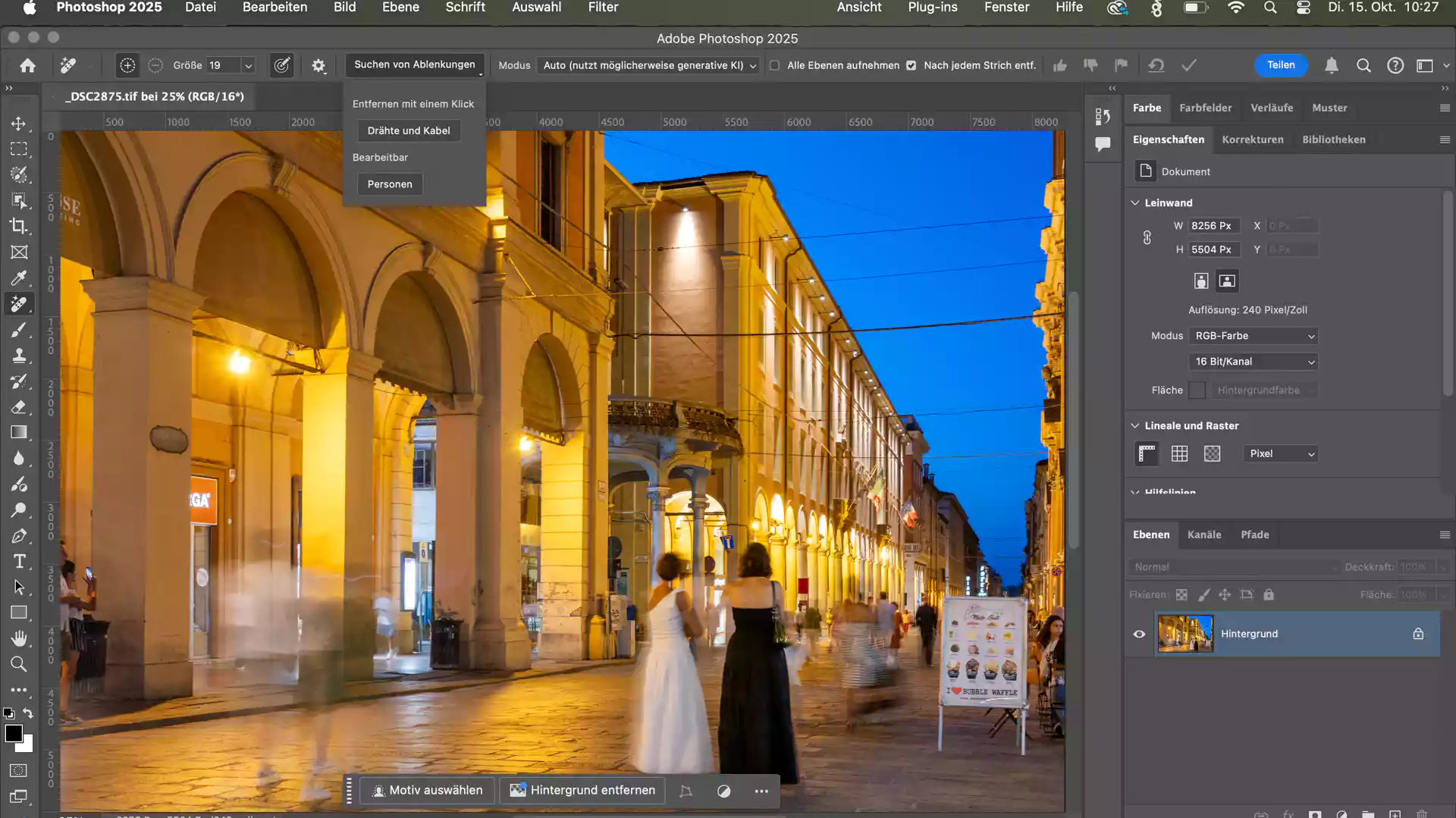This screenshot has width=1456, height=818.
Task: Open the Photoshop search icon
Action: pyautogui.click(x=1363, y=65)
